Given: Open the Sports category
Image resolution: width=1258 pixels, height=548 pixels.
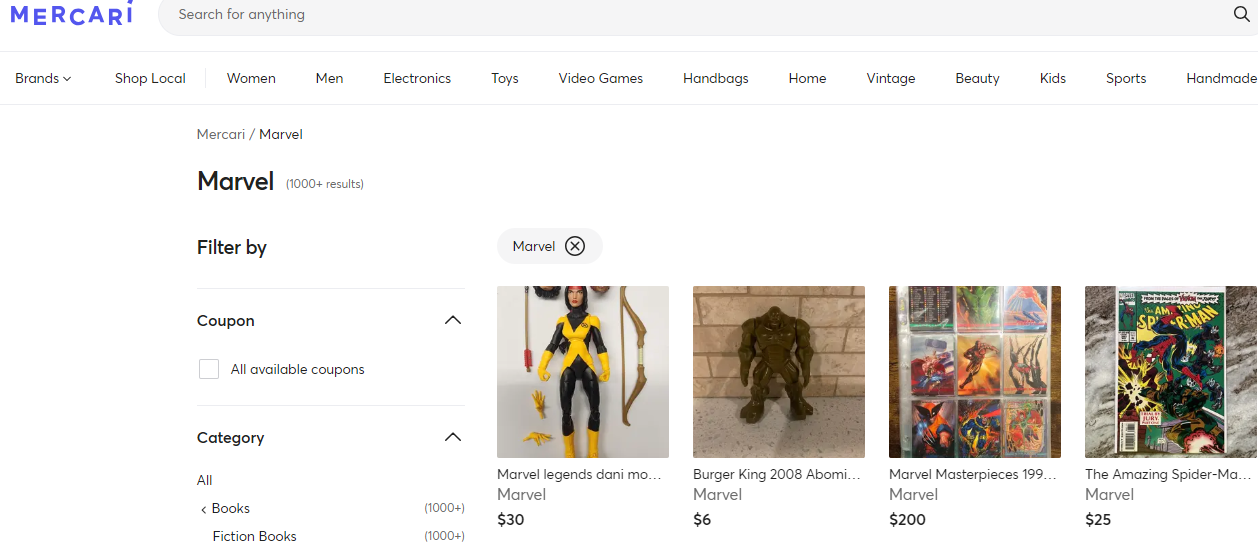Looking at the screenshot, I should [x=1126, y=78].
